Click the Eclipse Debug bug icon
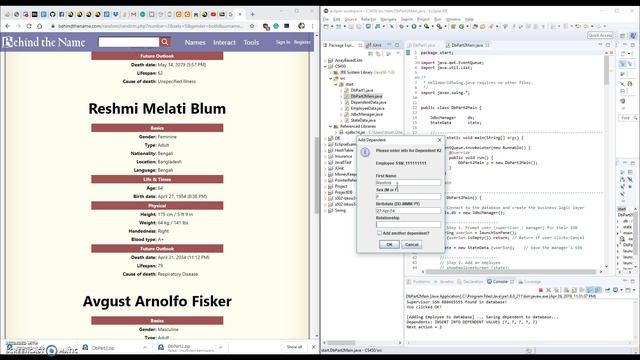Viewport: 640px width, 360px height. 402,27
